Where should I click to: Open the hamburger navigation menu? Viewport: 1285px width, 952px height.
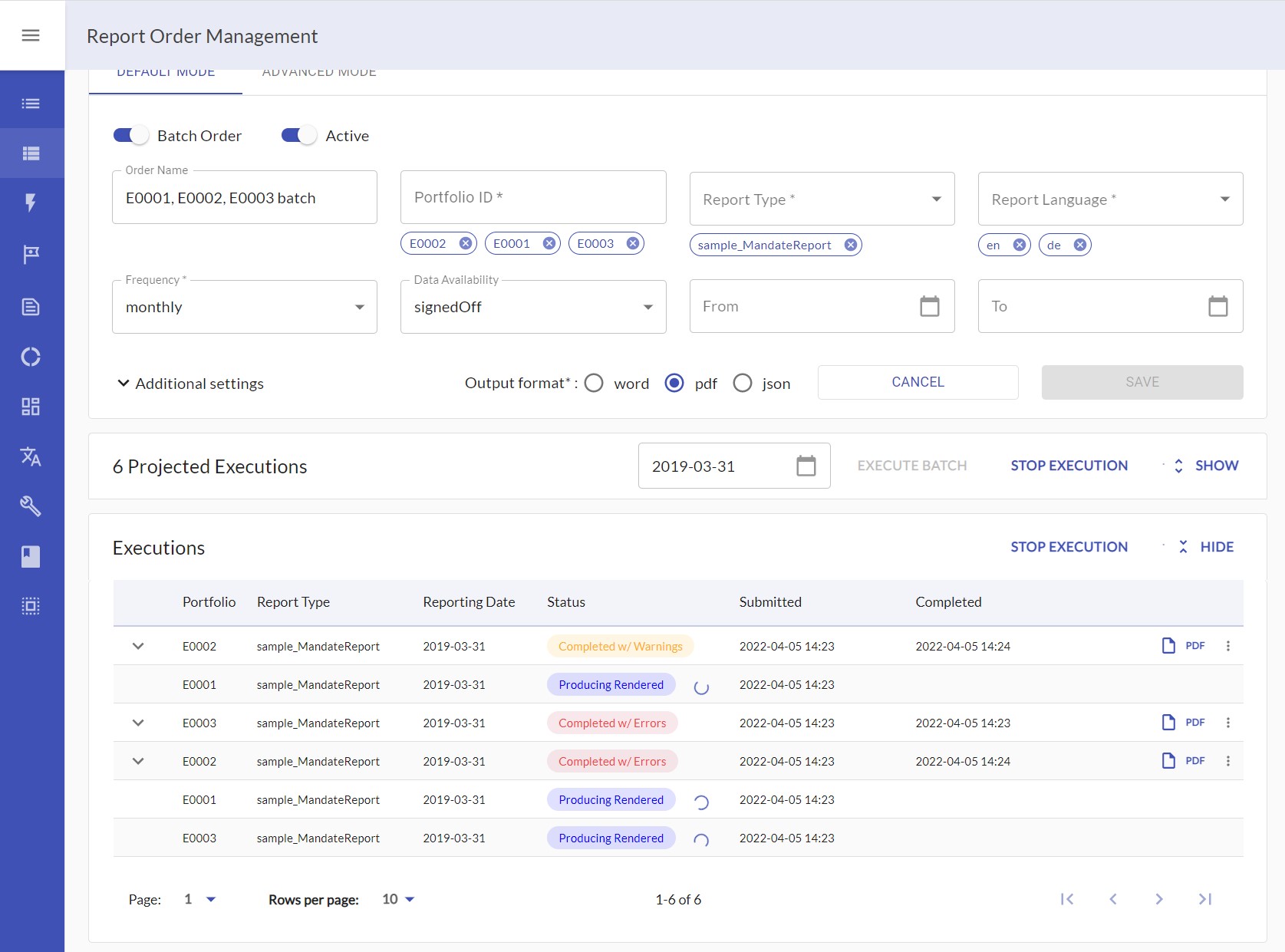[x=31, y=35]
